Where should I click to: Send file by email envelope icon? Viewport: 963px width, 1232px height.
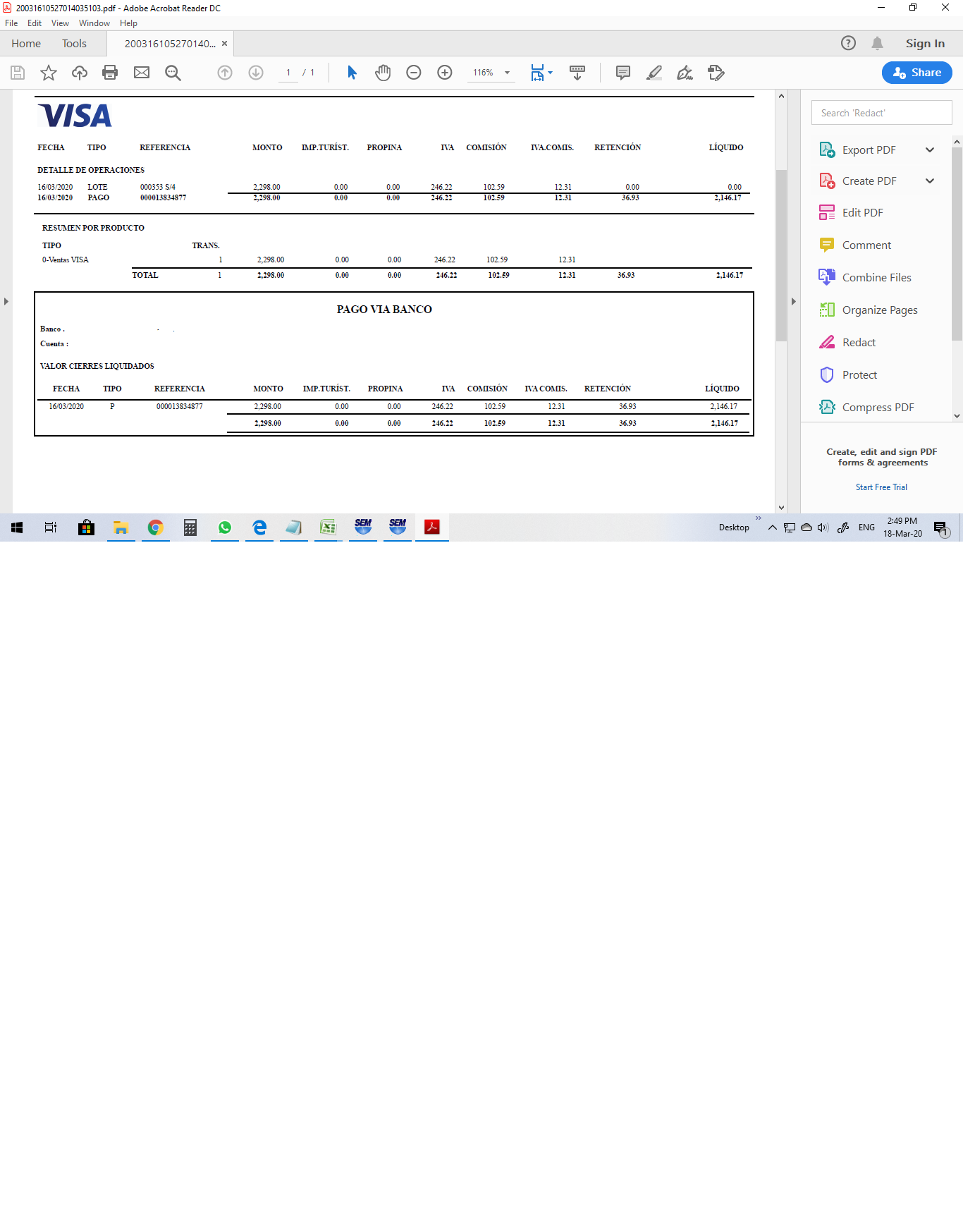142,73
